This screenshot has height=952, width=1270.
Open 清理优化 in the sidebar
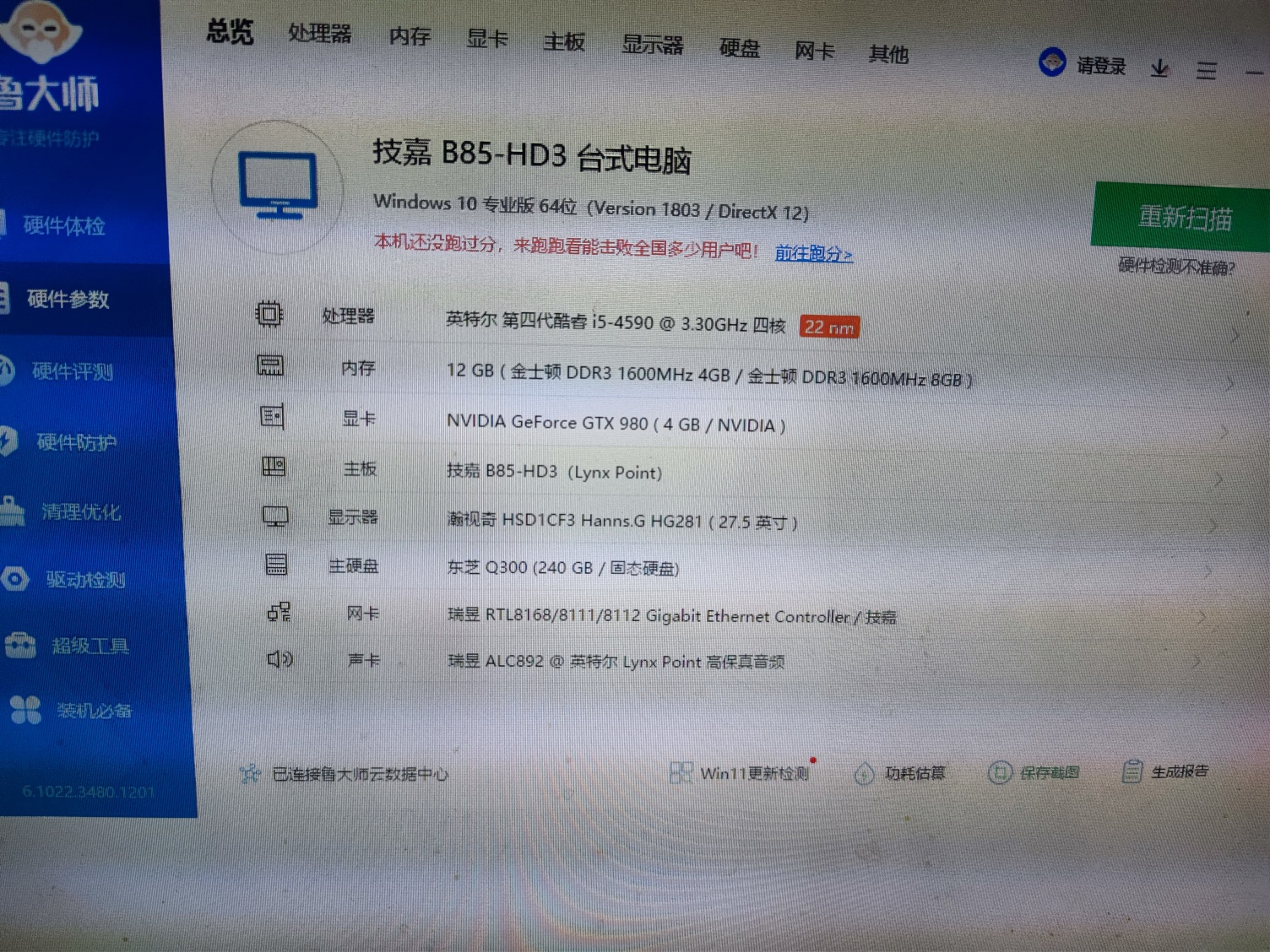(x=81, y=511)
